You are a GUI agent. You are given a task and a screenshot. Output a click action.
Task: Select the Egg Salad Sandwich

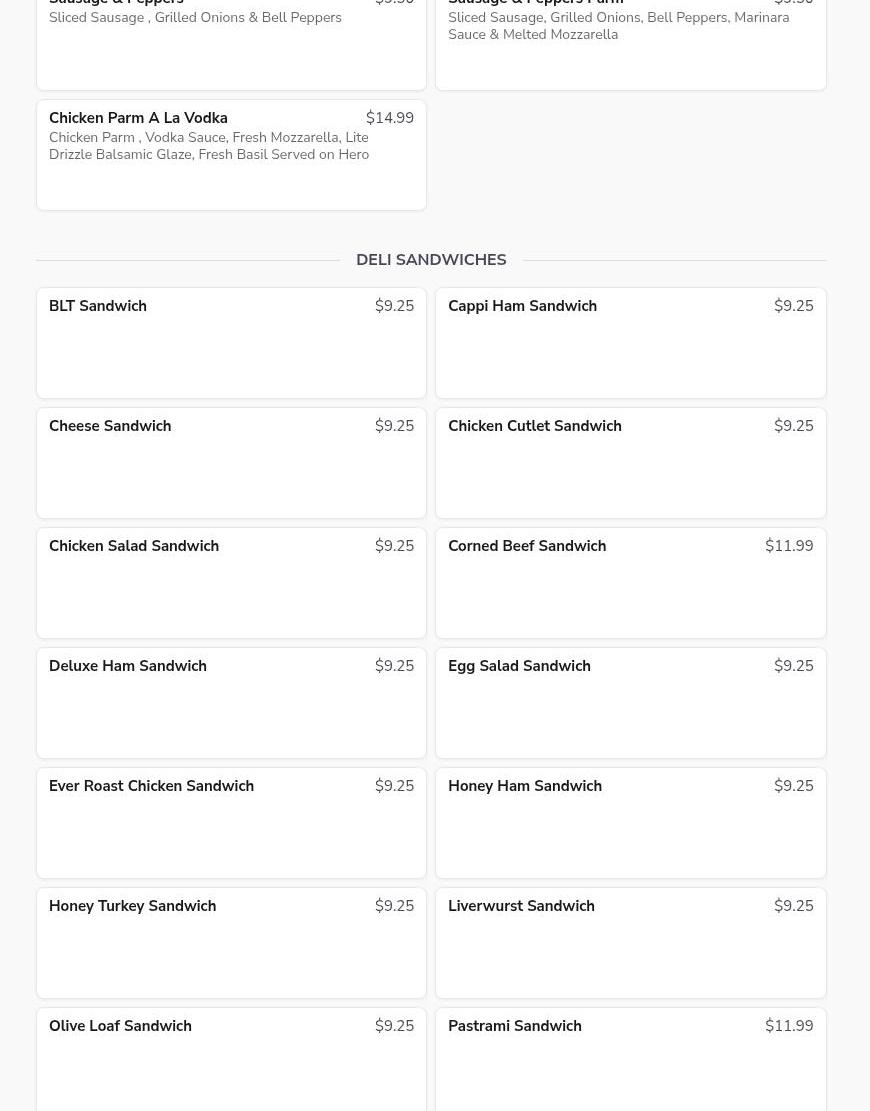coord(630,702)
